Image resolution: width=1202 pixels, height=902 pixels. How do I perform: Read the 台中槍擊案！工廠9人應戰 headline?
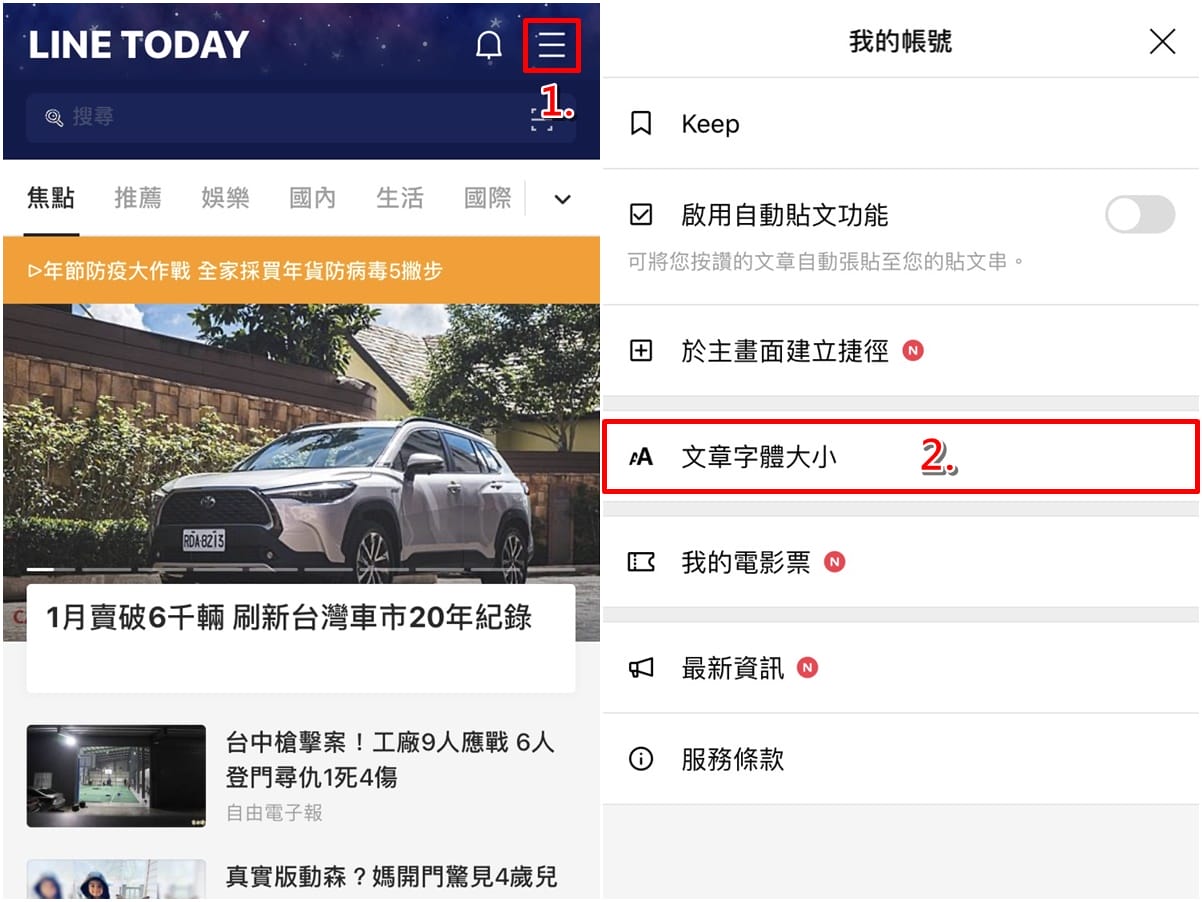390,759
